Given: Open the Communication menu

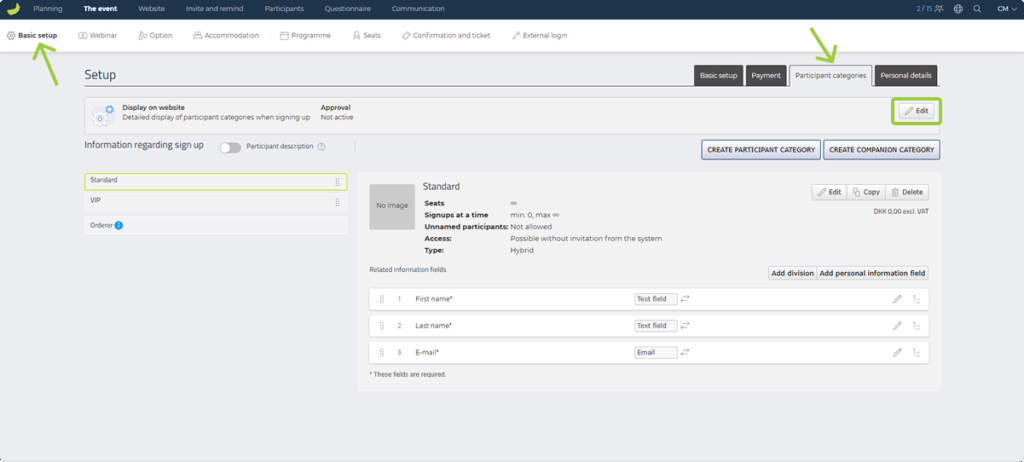Looking at the screenshot, I should click(418, 8).
